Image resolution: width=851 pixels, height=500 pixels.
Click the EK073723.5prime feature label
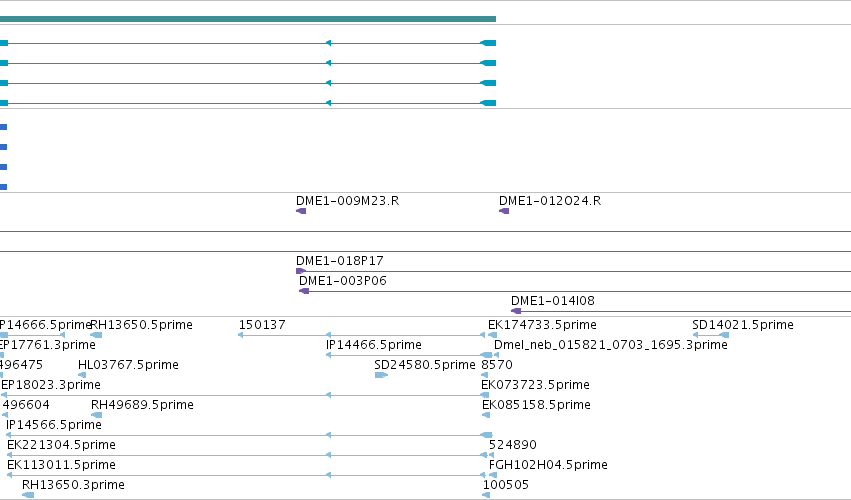click(535, 385)
